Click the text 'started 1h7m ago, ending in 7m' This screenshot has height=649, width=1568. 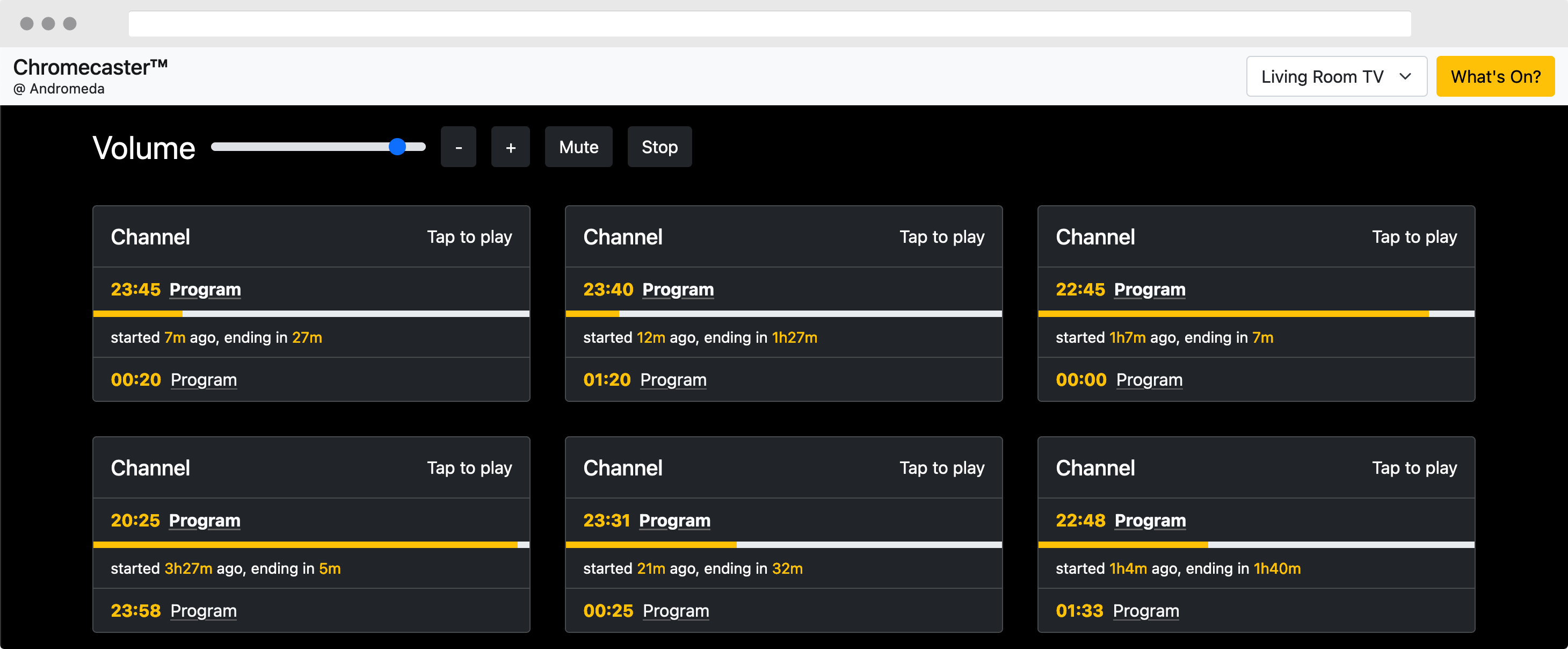coord(1164,337)
